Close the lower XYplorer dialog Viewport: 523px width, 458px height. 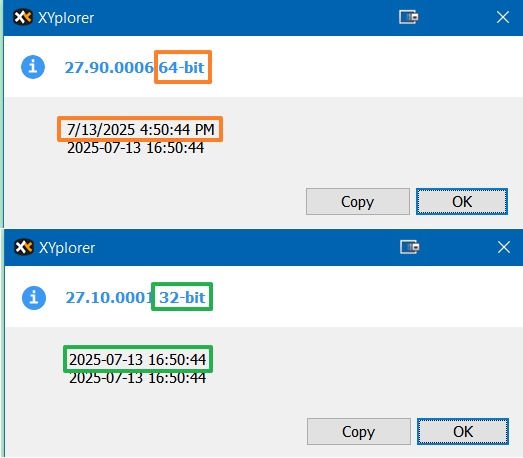504,247
